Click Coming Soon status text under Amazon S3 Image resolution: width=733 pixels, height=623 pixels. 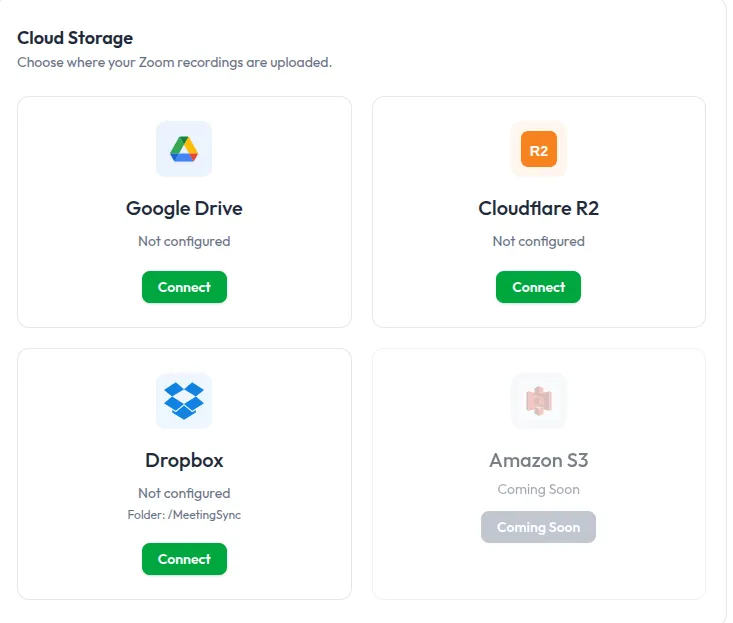coord(539,489)
